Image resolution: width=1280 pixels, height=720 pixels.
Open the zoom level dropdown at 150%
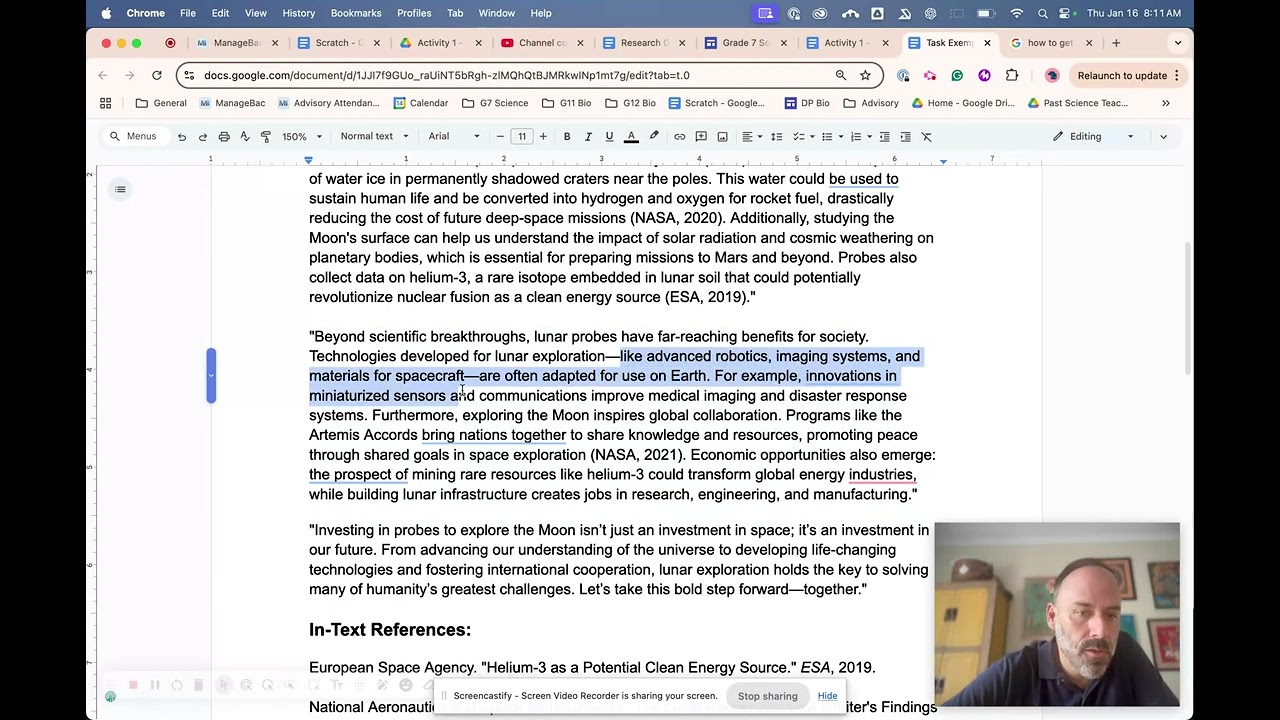pyautogui.click(x=301, y=137)
